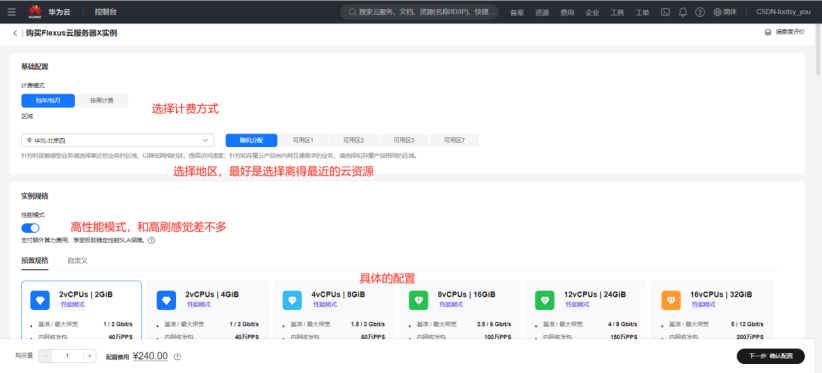This screenshot has height=373, width=822.
Task: Select availability zone 可用区3
Action: [x=404, y=140]
